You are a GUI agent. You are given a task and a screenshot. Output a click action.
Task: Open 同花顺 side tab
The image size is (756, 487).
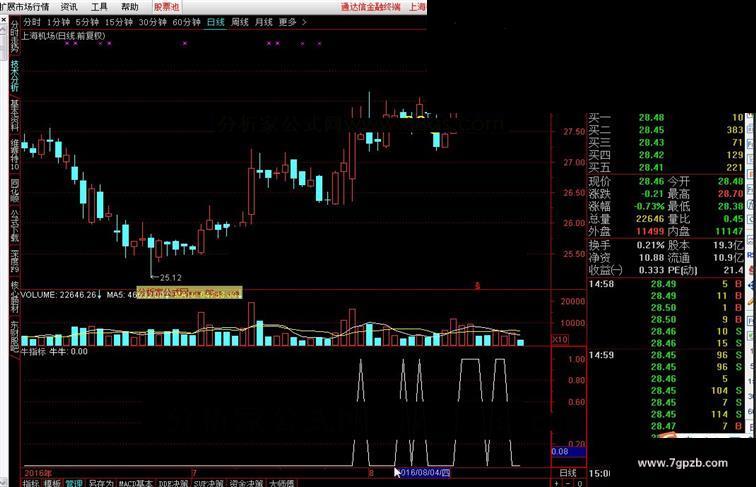(14, 190)
